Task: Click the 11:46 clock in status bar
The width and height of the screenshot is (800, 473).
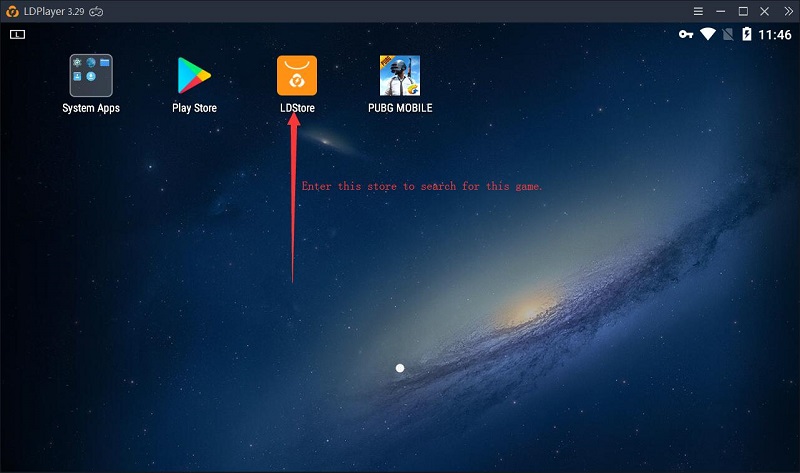Action: [774, 35]
